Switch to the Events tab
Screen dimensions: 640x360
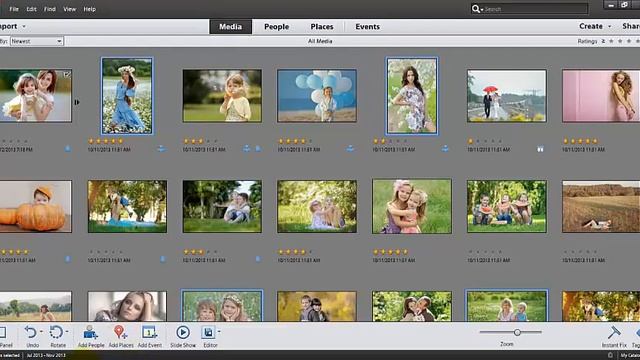(367, 27)
